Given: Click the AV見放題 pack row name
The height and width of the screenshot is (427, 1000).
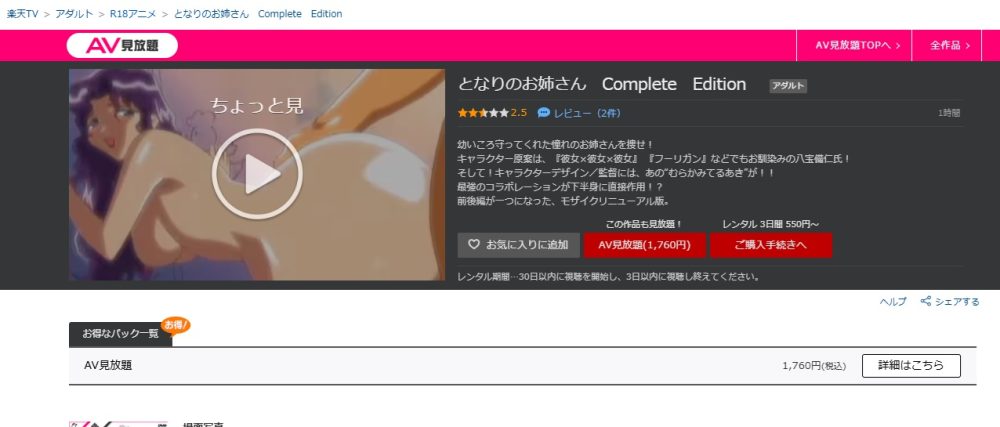Looking at the screenshot, I should 108,366.
